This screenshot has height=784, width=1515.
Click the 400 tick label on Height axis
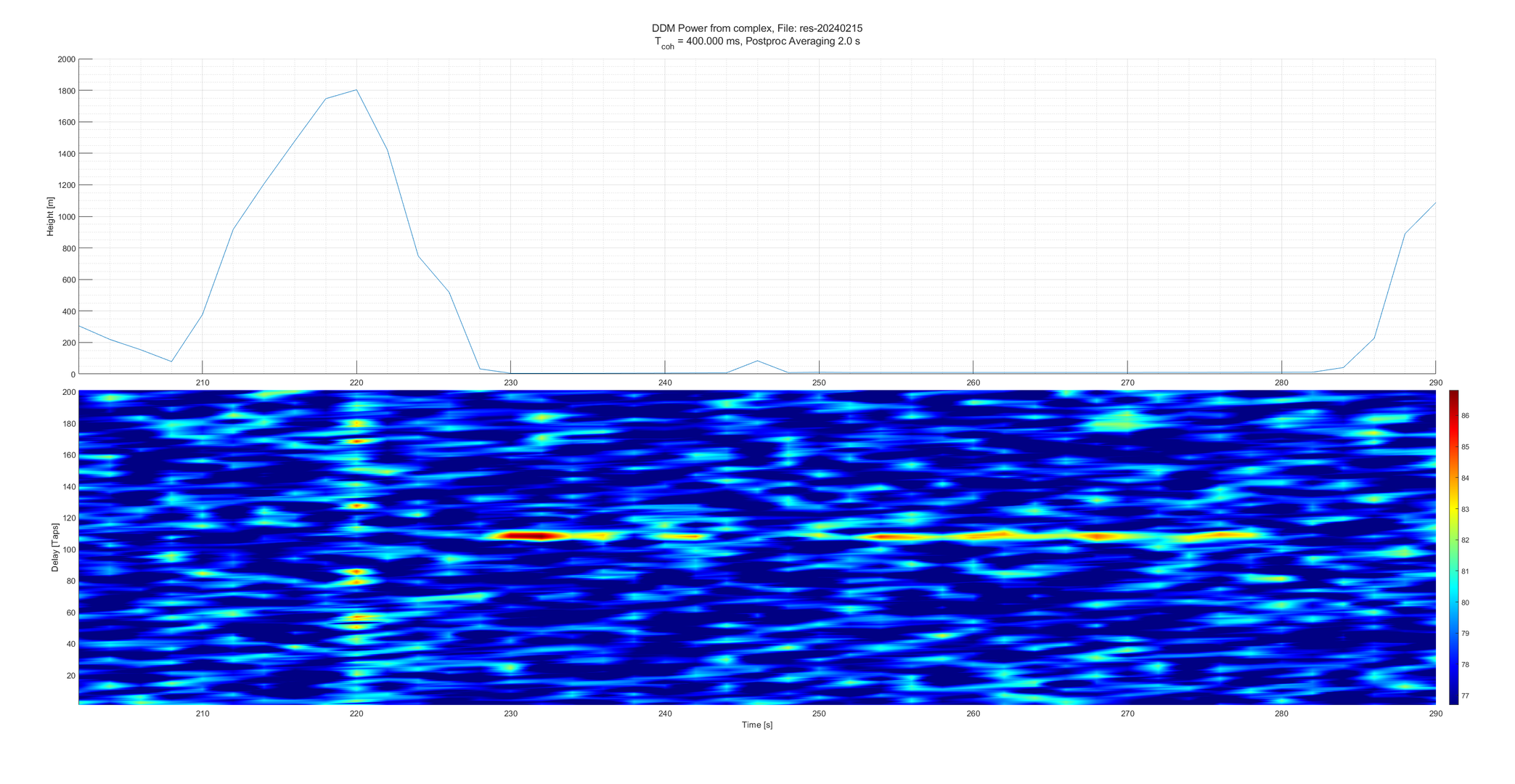click(68, 311)
